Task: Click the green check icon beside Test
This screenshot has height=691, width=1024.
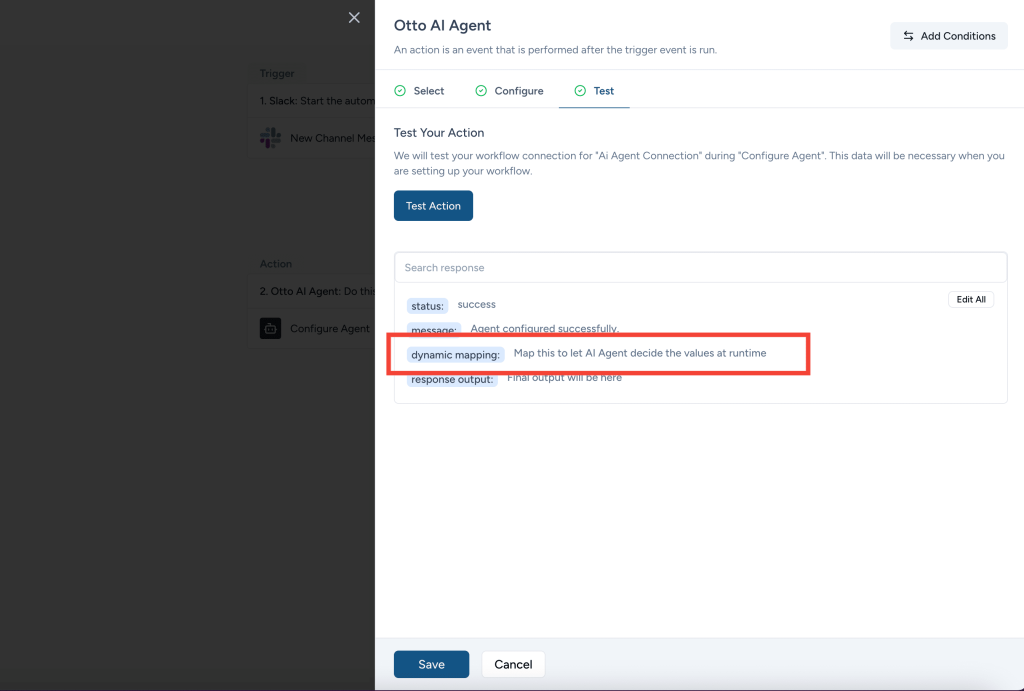Action: (x=580, y=91)
